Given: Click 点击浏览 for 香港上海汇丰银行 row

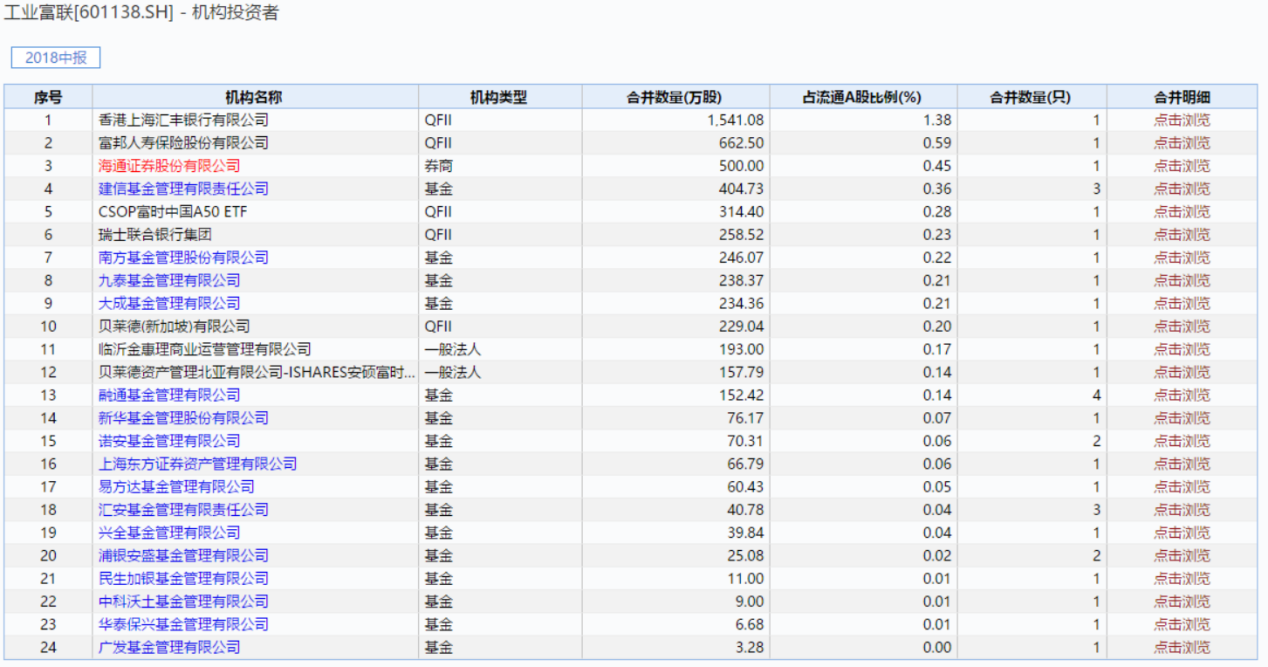Looking at the screenshot, I should coord(1182,120).
